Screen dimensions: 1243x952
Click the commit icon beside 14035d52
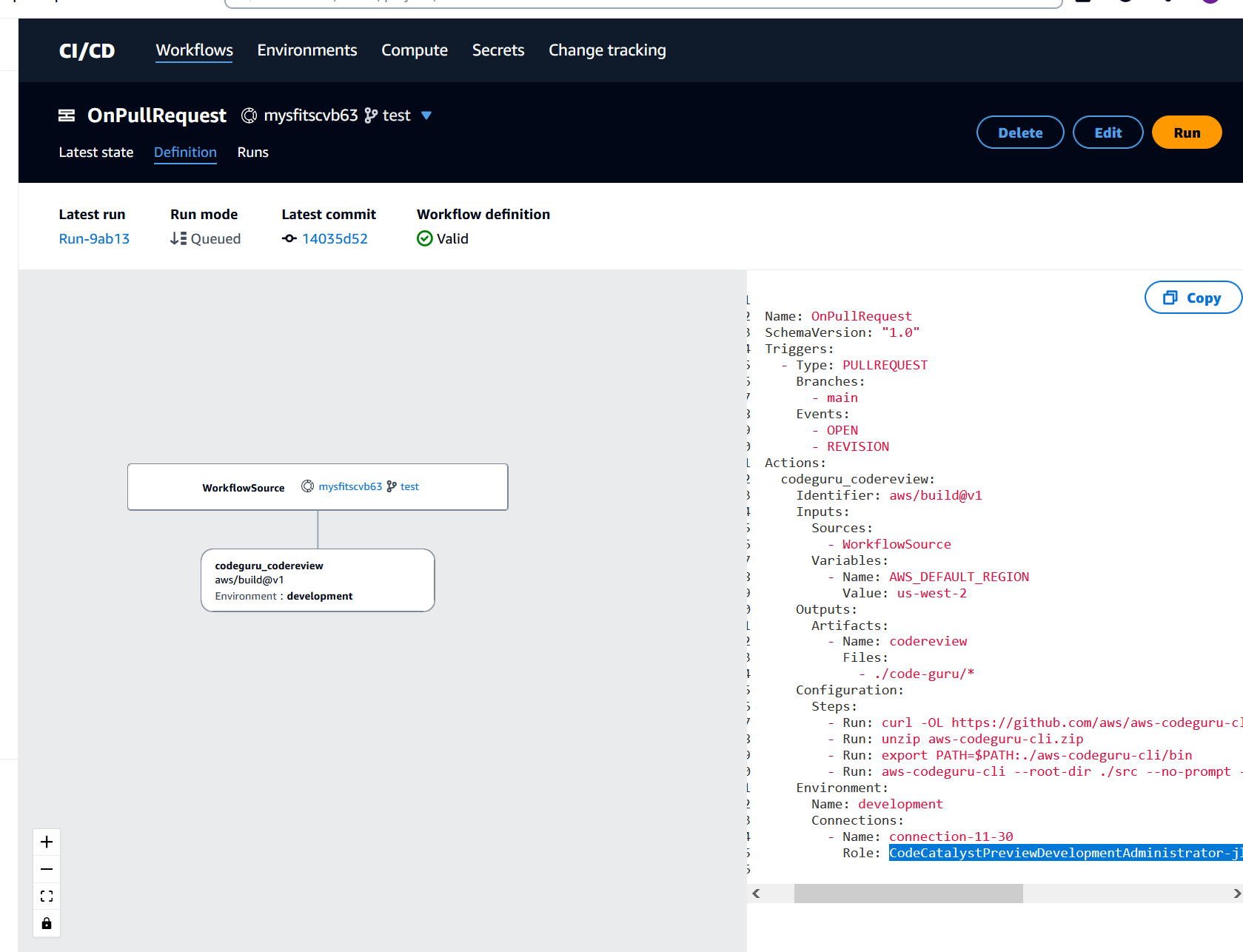click(289, 238)
